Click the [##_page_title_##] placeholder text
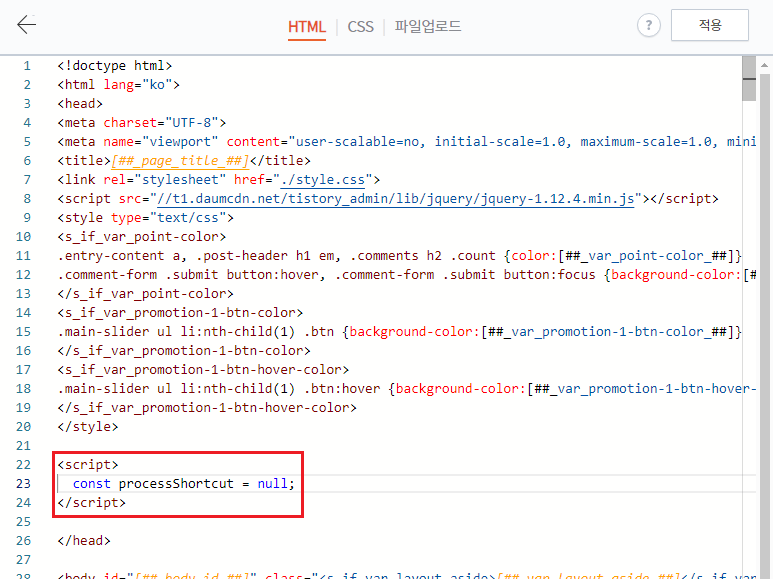Viewport: 773px width, 579px height. 180,161
